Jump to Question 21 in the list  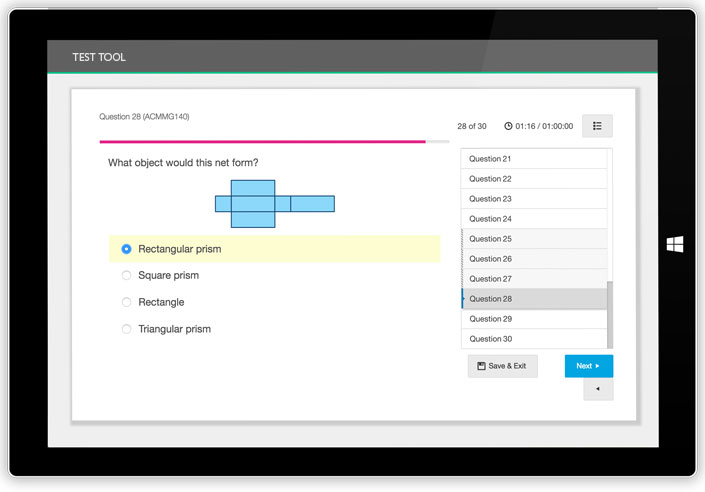pos(534,159)
